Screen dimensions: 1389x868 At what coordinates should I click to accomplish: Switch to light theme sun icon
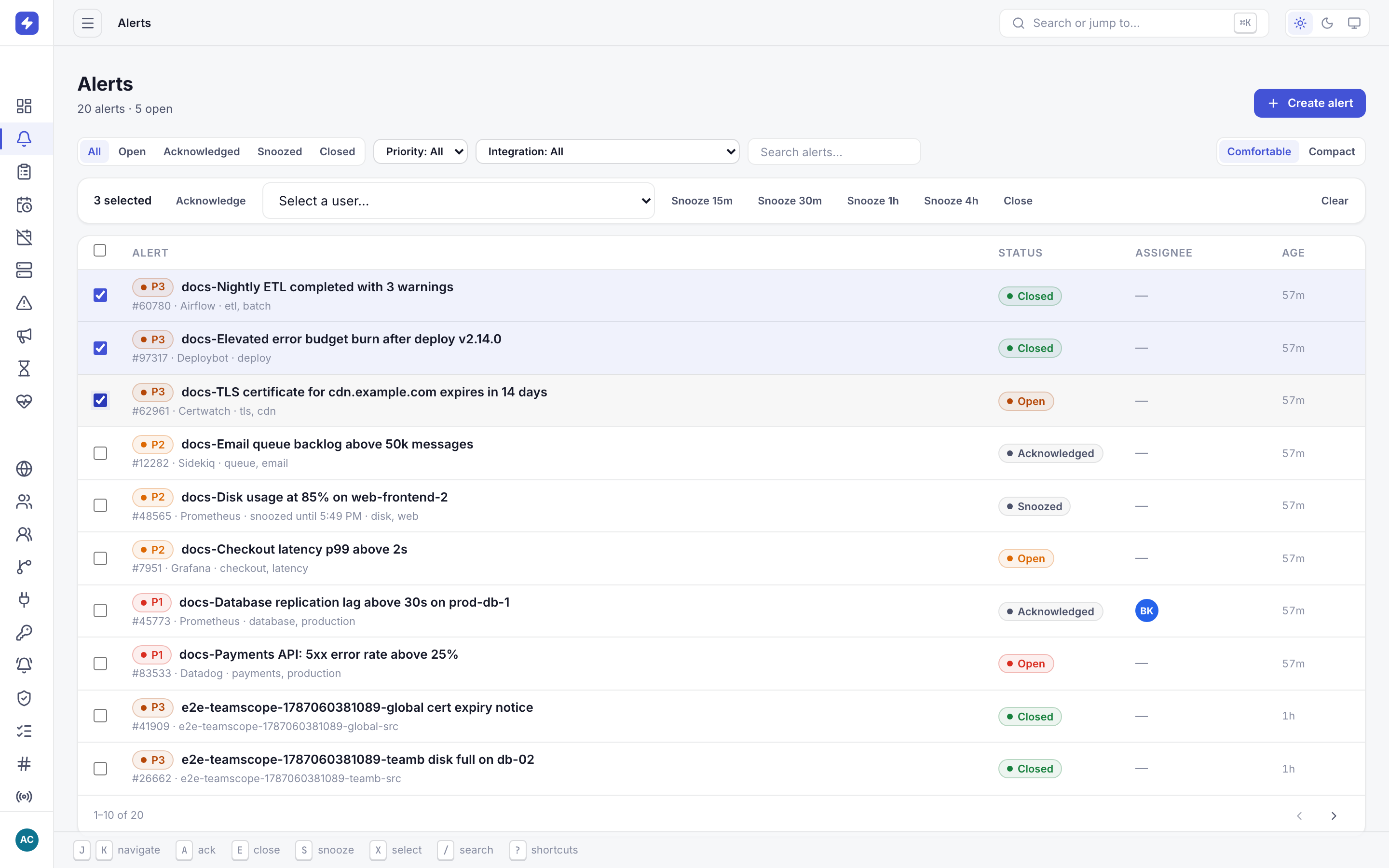click(1300, 23)
